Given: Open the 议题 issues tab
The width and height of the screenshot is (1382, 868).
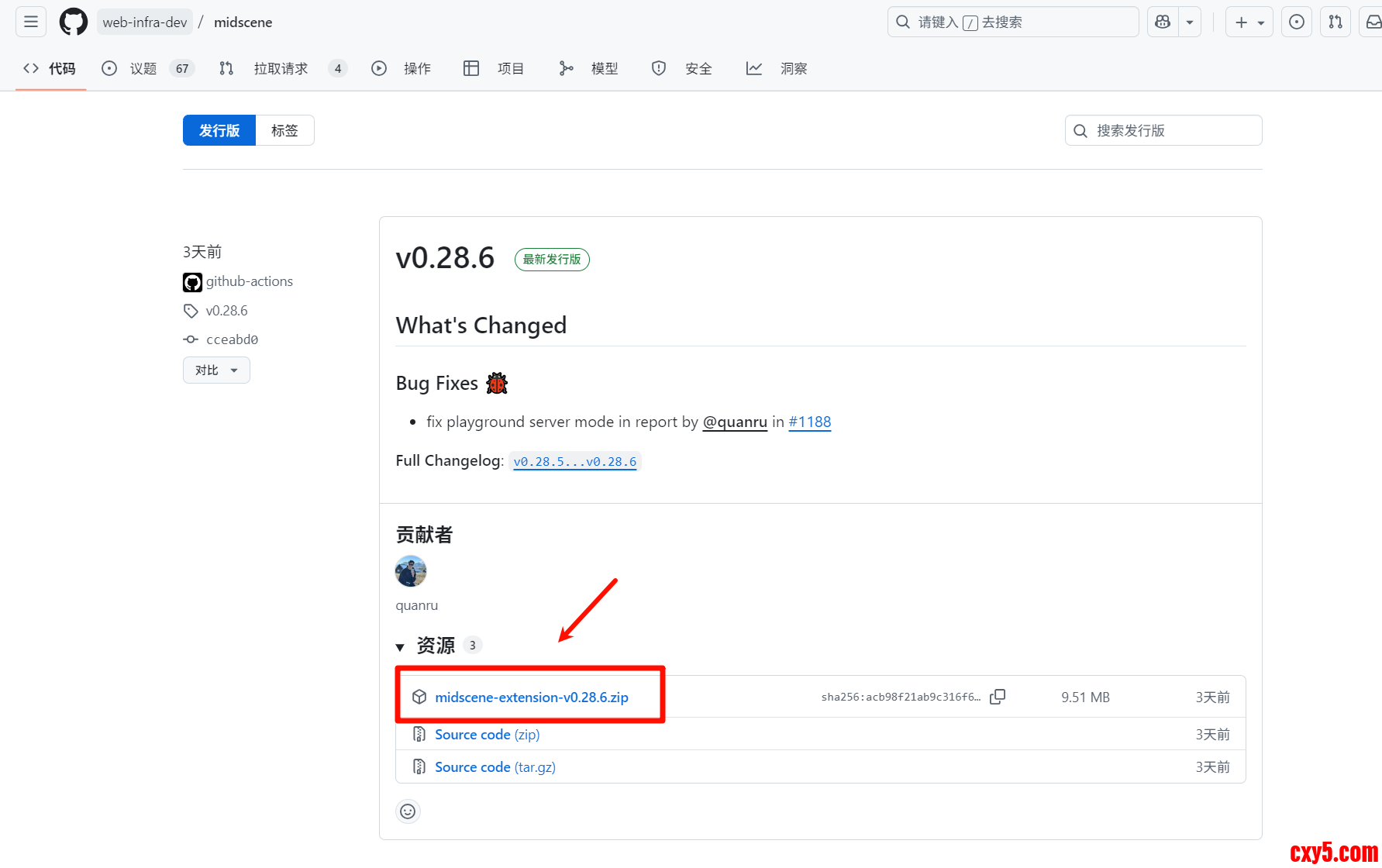Looking at the screenshot, I should [x=143, y=68].
